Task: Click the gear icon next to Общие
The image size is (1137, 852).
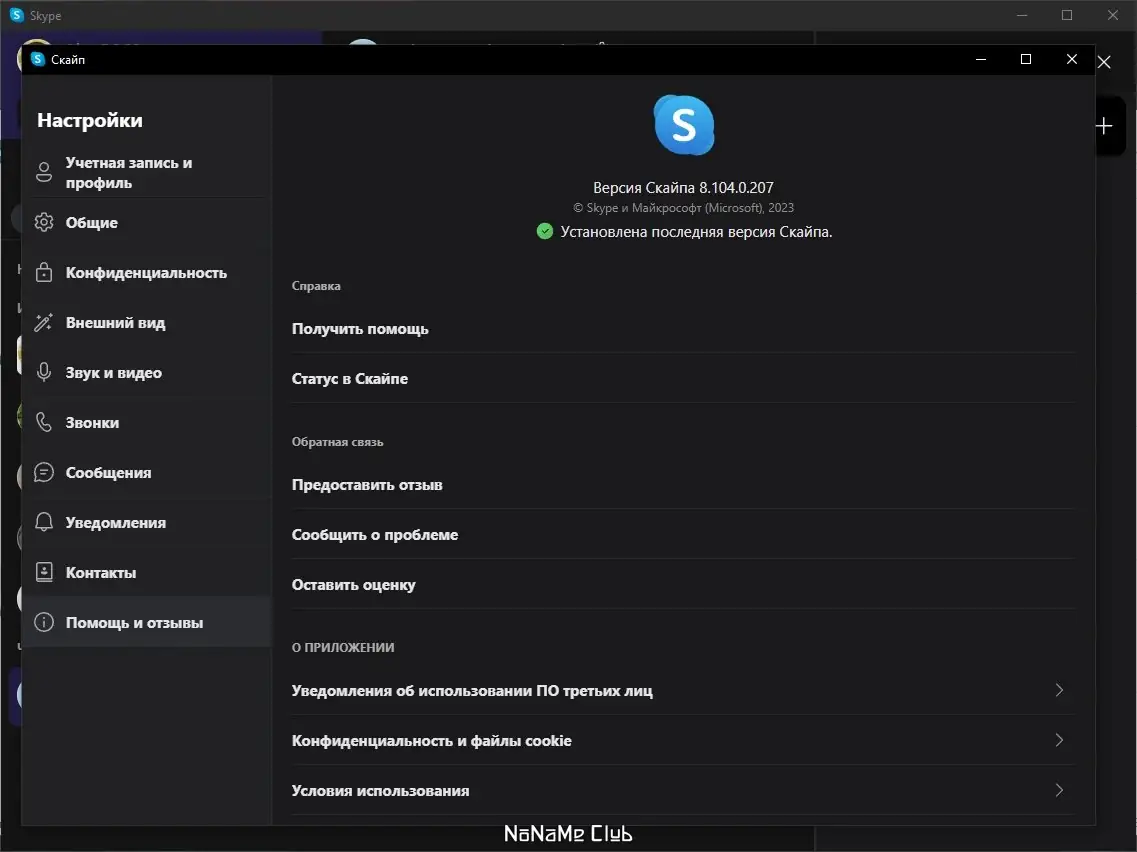Action: point(44,222)
